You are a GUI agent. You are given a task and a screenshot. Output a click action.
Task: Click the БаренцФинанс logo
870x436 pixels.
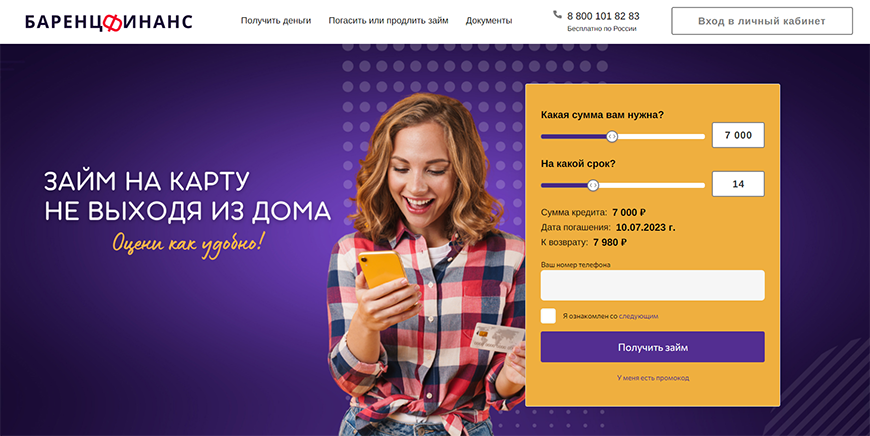pos(109,22)
